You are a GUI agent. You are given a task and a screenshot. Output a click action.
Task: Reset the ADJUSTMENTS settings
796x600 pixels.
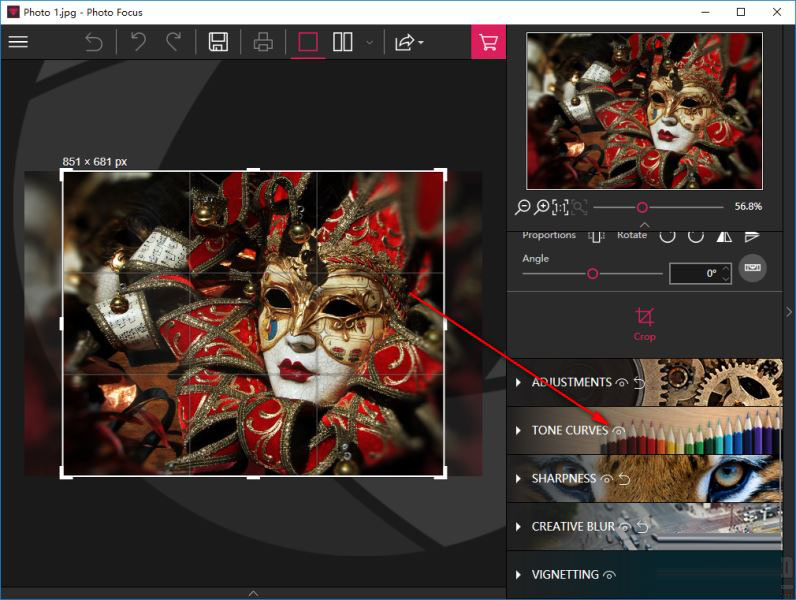[639, 383]
